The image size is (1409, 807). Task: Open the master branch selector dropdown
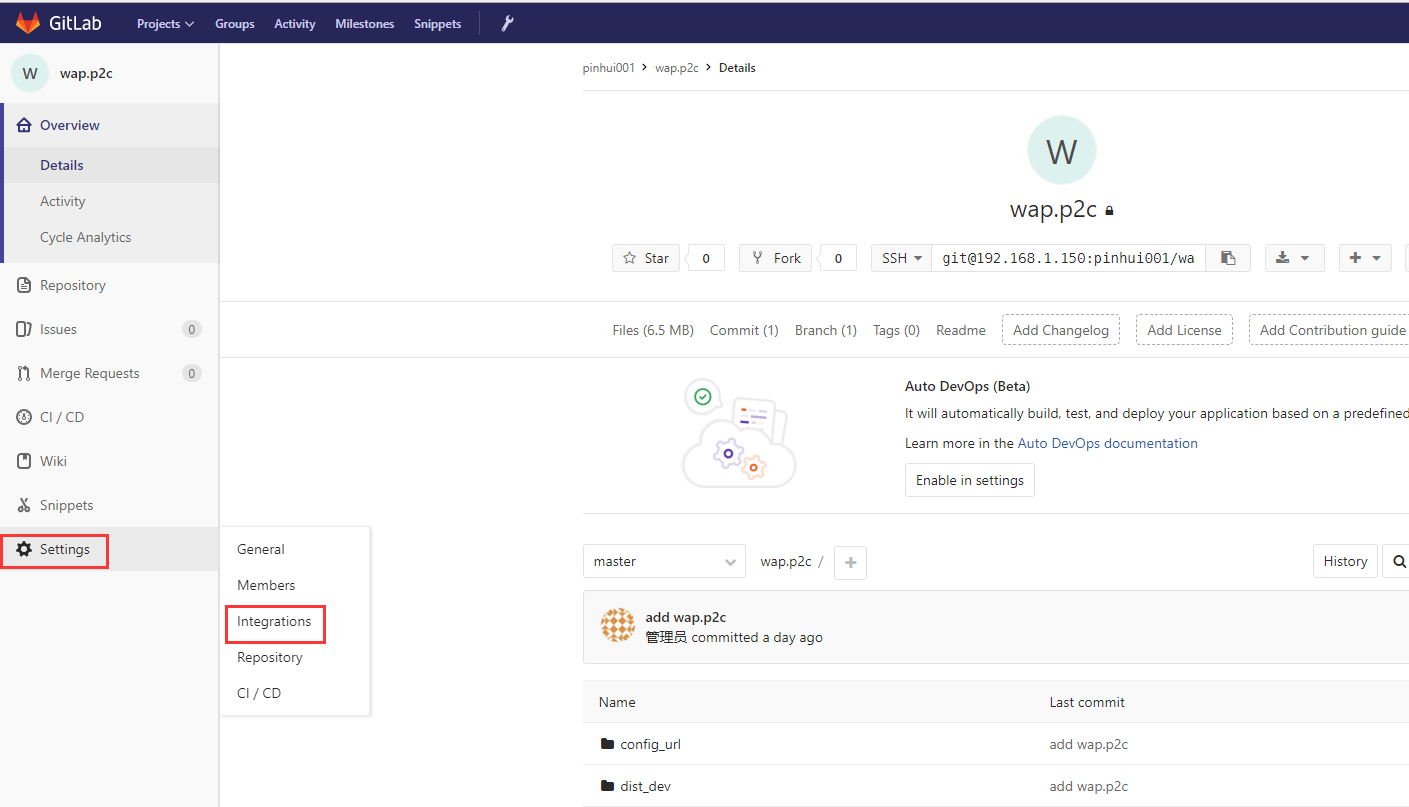[664, 561]
